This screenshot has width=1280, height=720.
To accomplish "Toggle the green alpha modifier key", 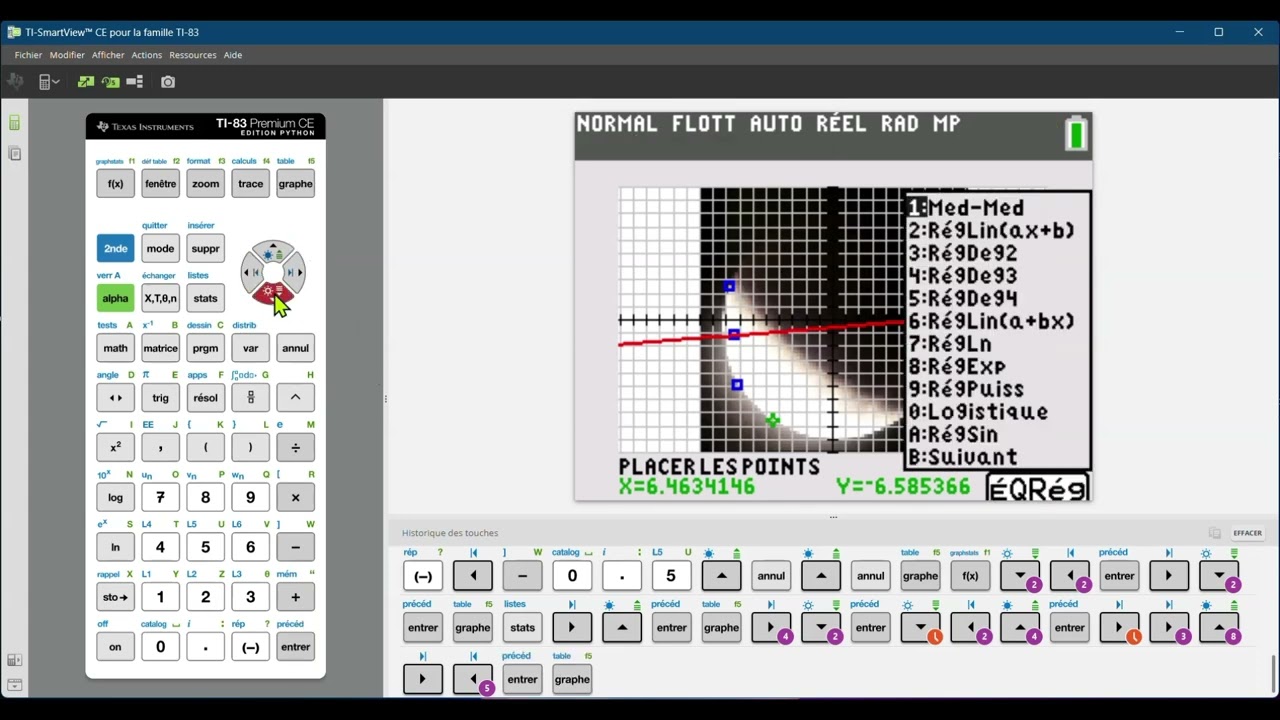I will [115, 298].
